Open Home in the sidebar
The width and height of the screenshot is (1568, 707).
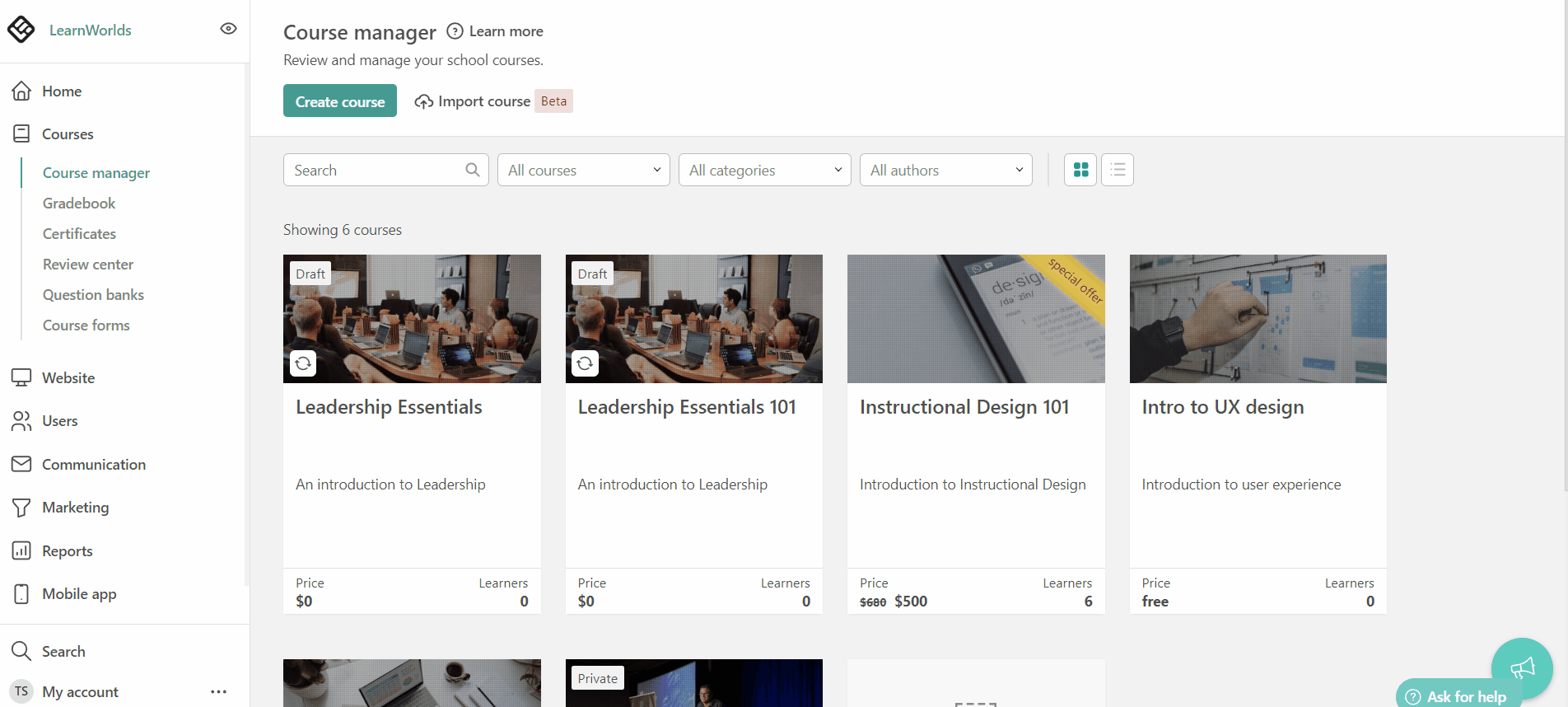[x=62, y=91]
